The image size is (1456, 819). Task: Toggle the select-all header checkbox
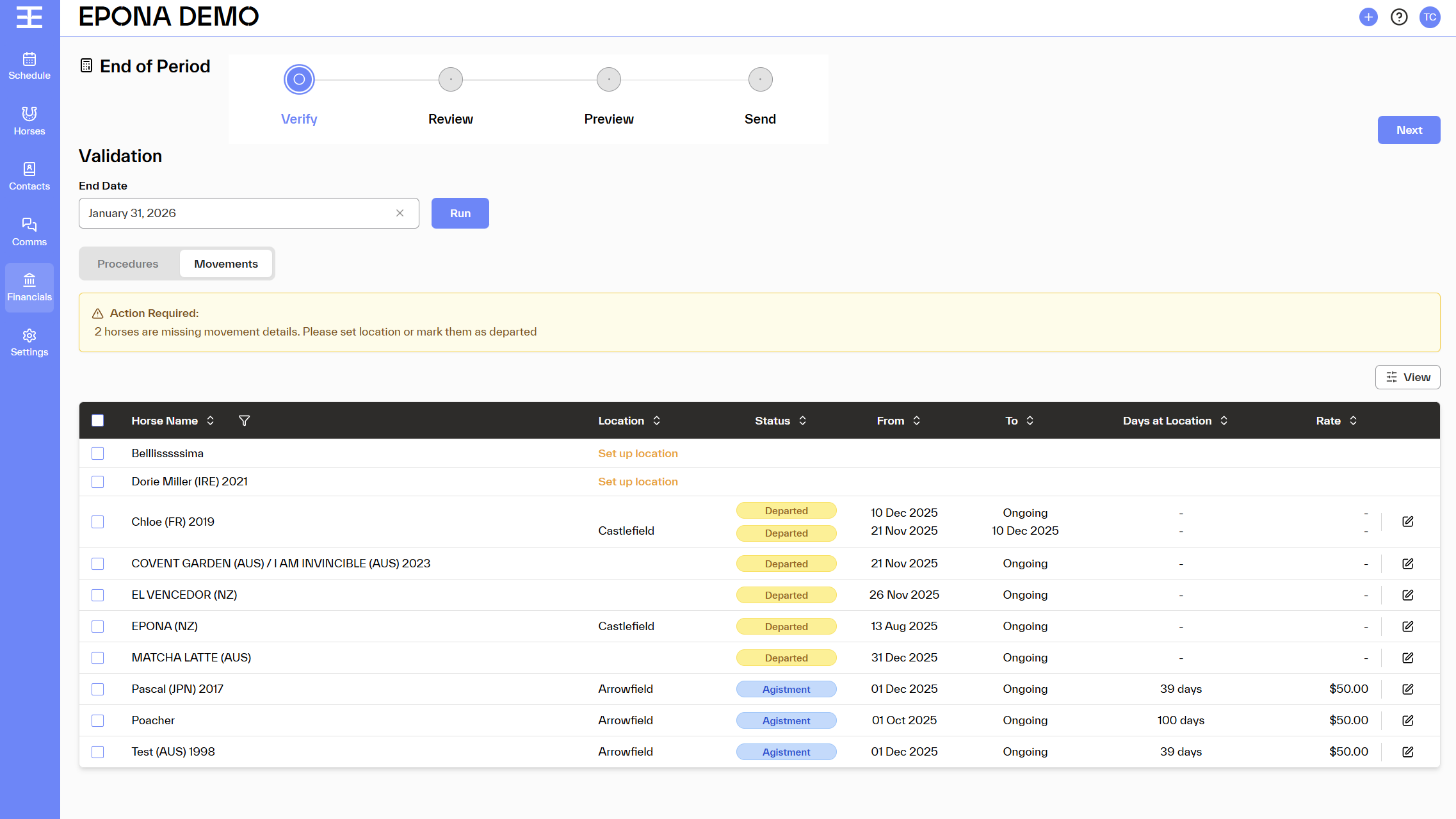pyautogui.click(x=97, y=421)
